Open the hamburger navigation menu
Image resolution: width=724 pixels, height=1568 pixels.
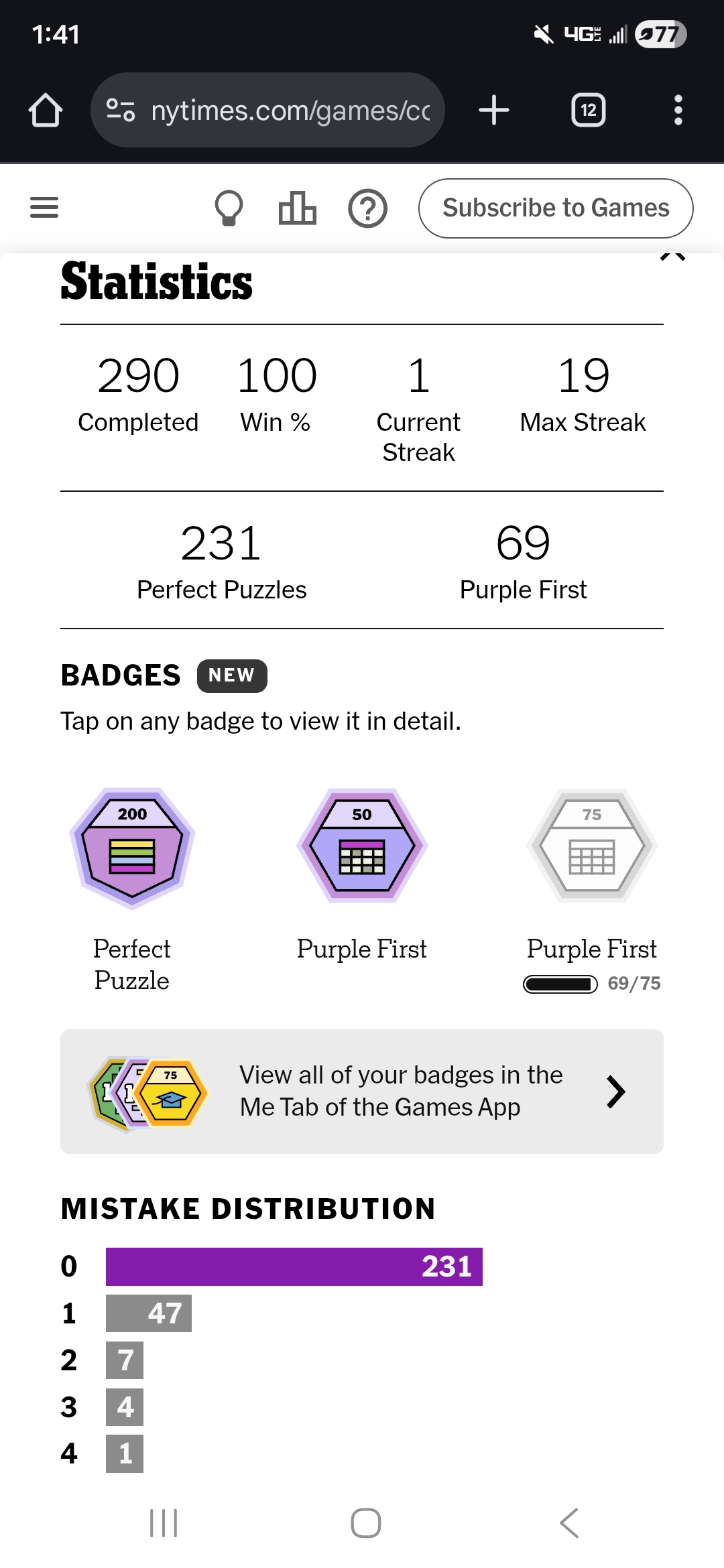pyautogui.click(x=44, y=208)
